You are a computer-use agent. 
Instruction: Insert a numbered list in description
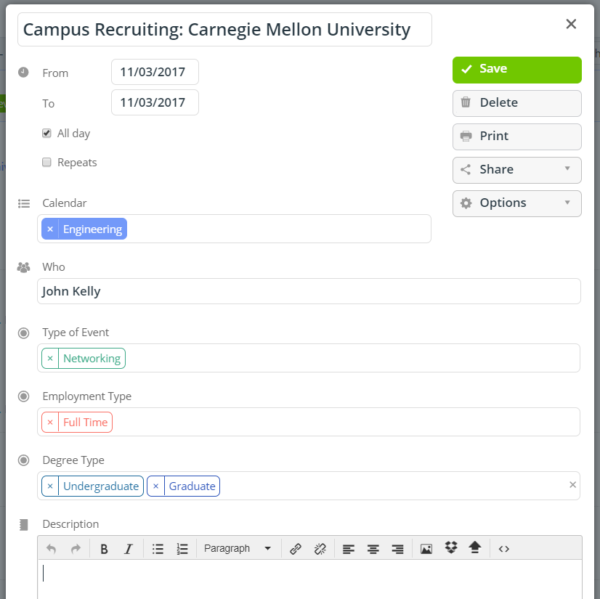click(x=182, y=549)
